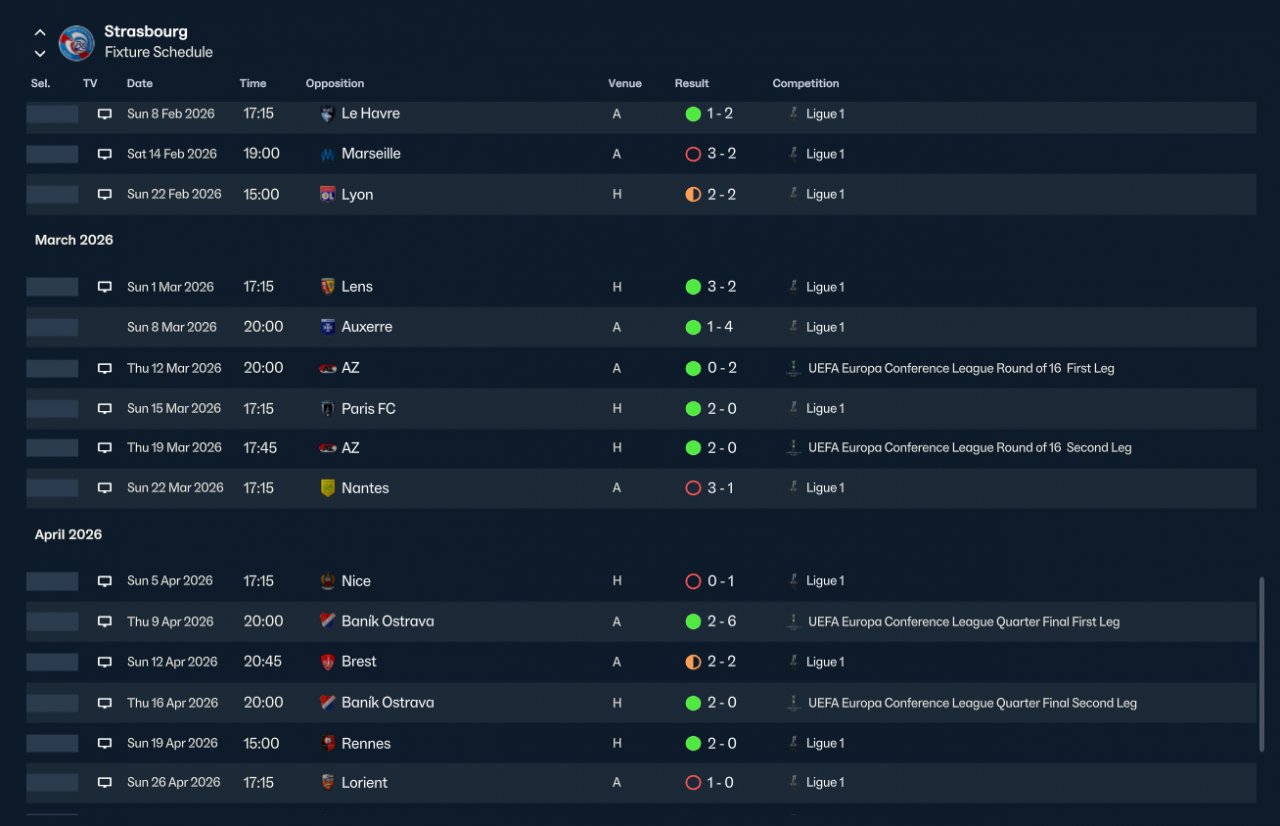Toggle selection box for Lorient fixture
1280x826 pixels.
[52, 783]
